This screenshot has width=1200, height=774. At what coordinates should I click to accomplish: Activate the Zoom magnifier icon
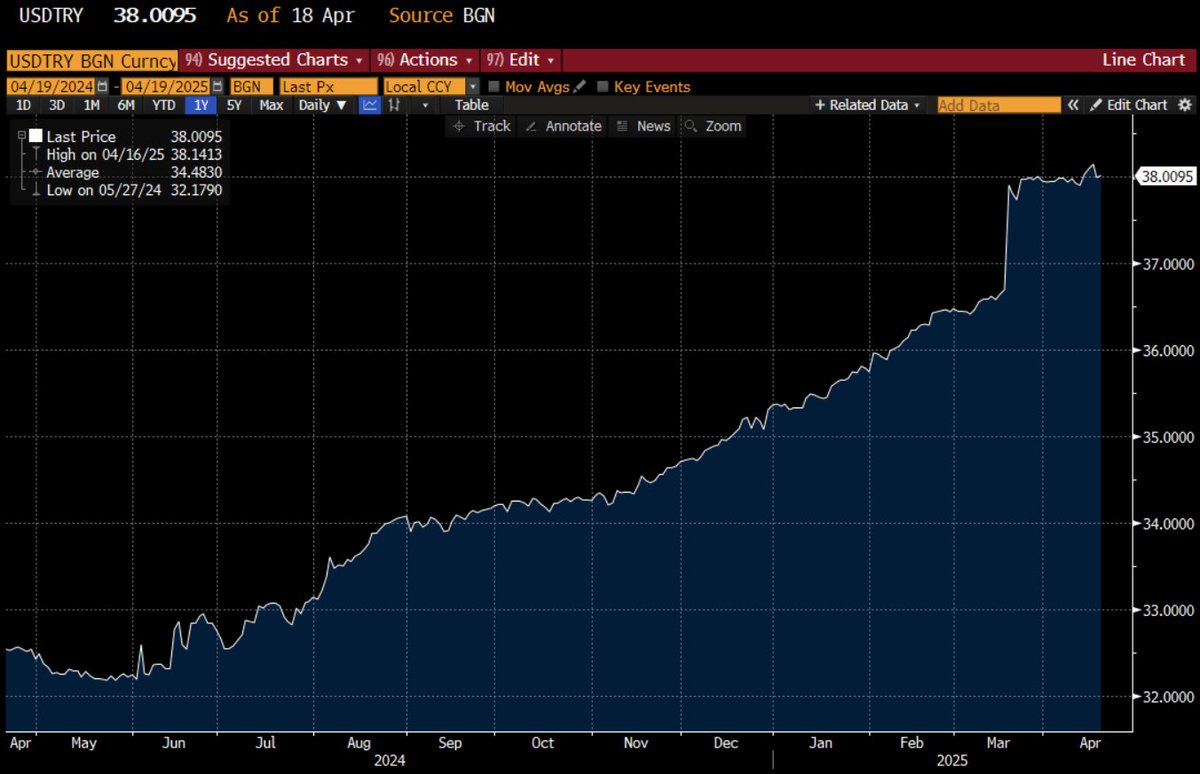[x=690, y=126]
